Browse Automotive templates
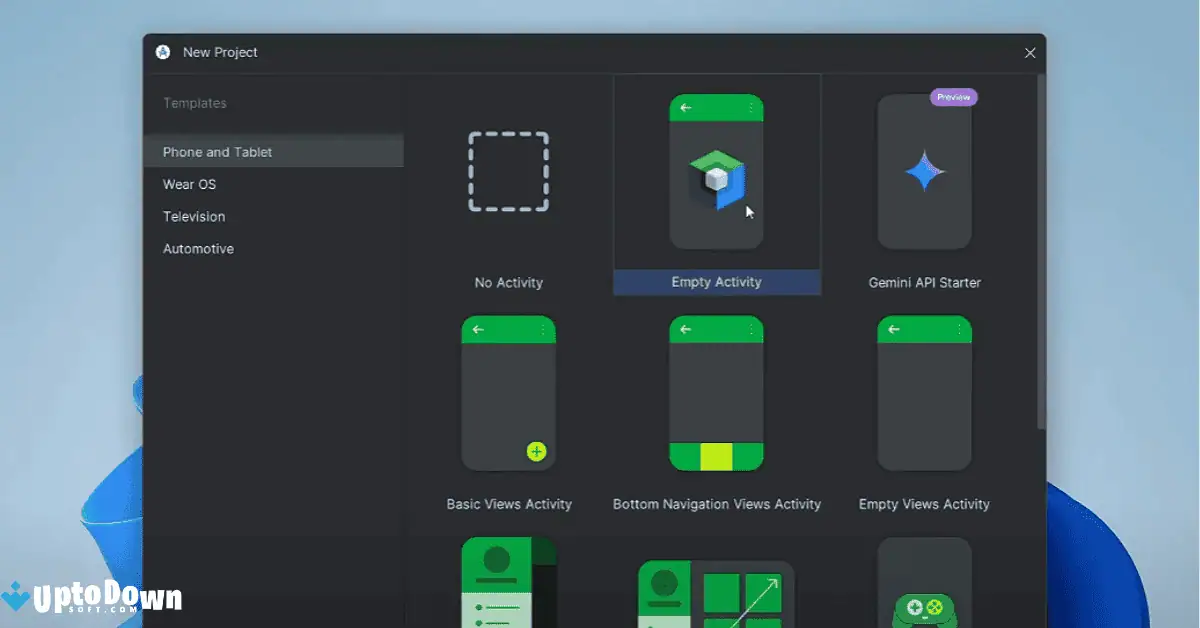The image size is (1200, 628). point(197,248)
